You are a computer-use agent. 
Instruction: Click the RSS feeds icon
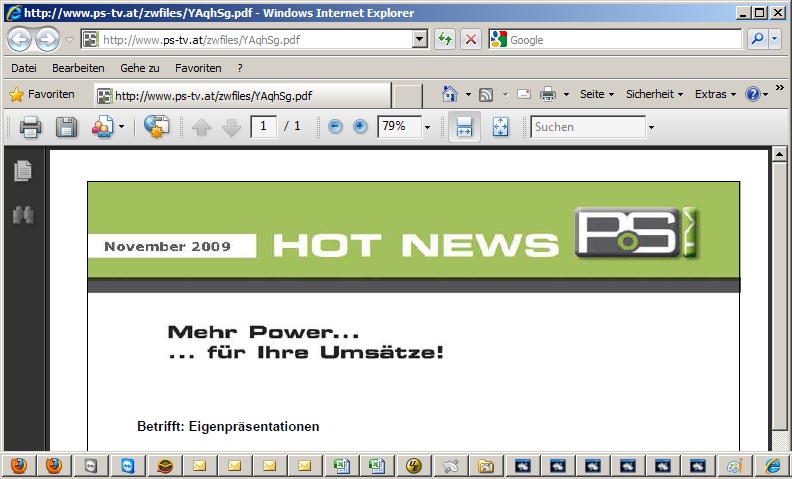coord(486,94)
